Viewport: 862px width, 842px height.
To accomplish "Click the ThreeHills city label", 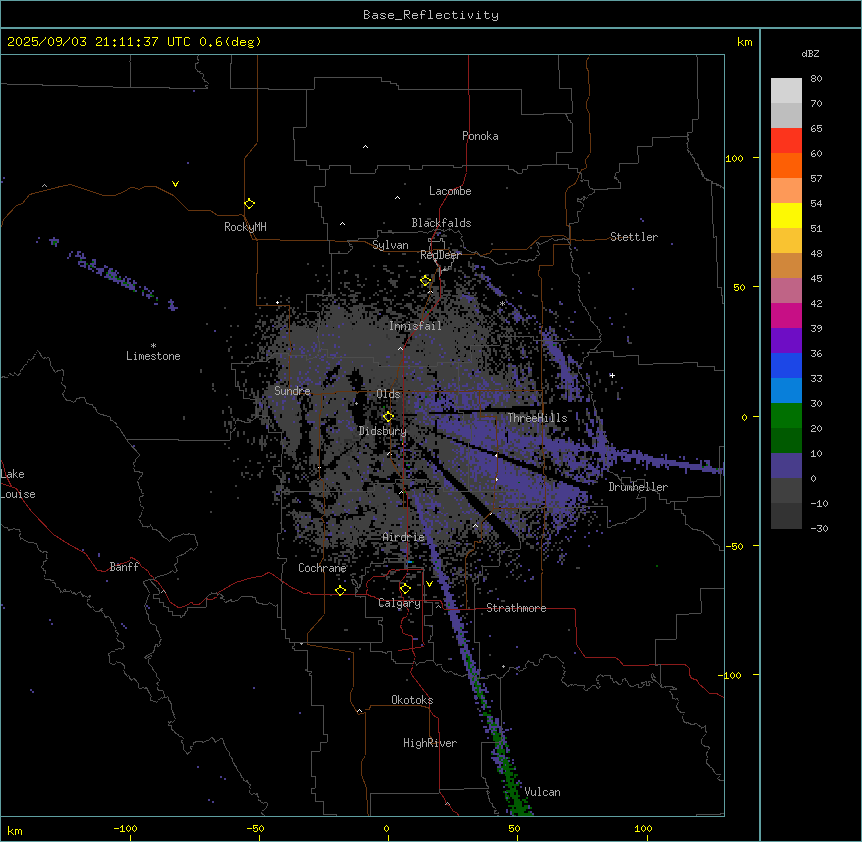I will 538,418.
